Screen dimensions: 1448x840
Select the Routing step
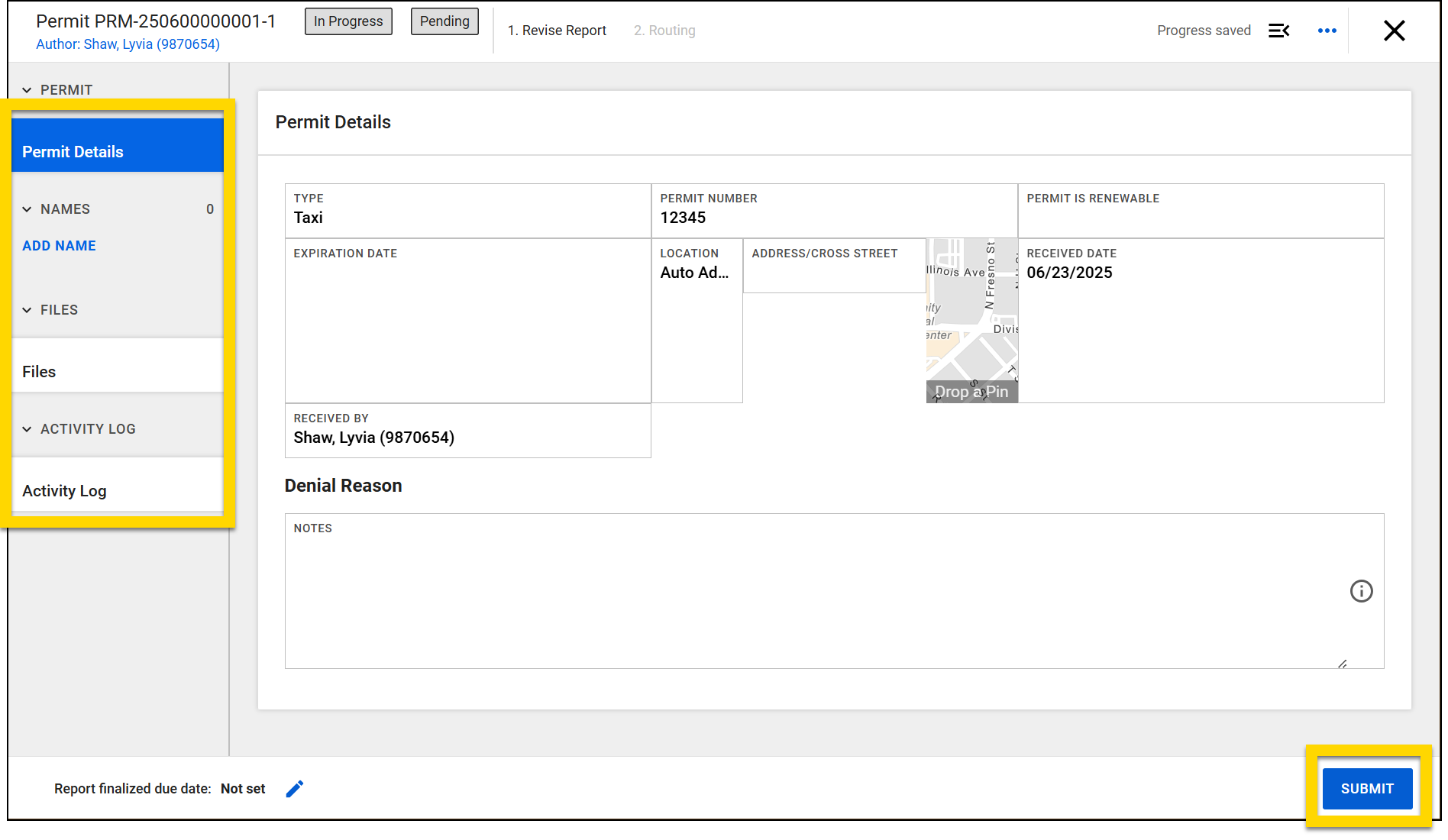[x=664, y=31]
